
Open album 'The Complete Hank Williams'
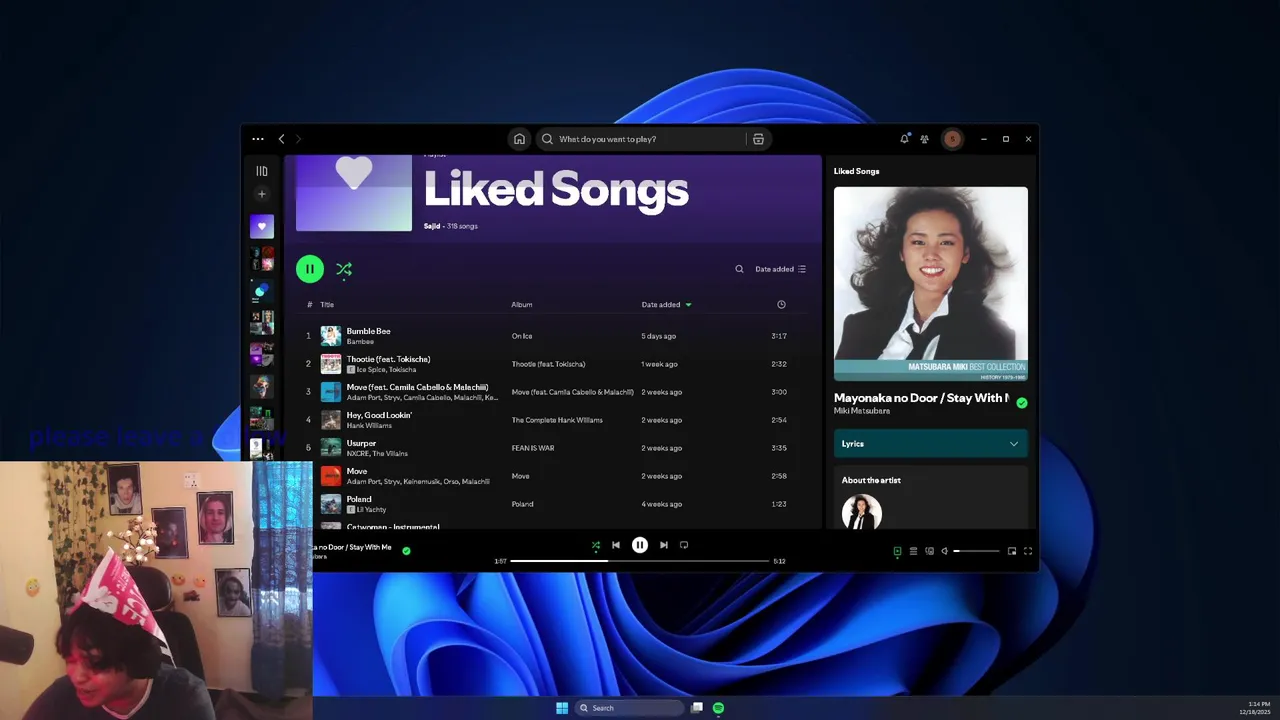click(x=557, y=420)
